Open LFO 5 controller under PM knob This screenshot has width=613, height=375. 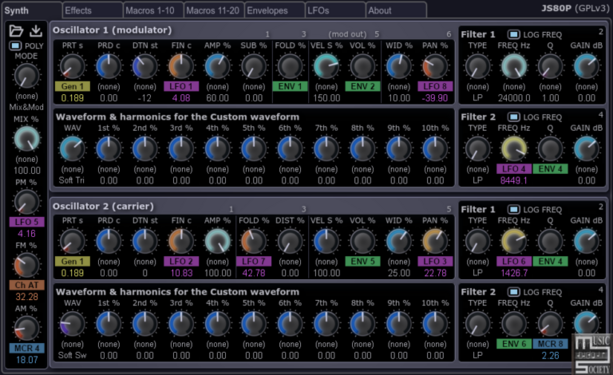click(27, 222)
